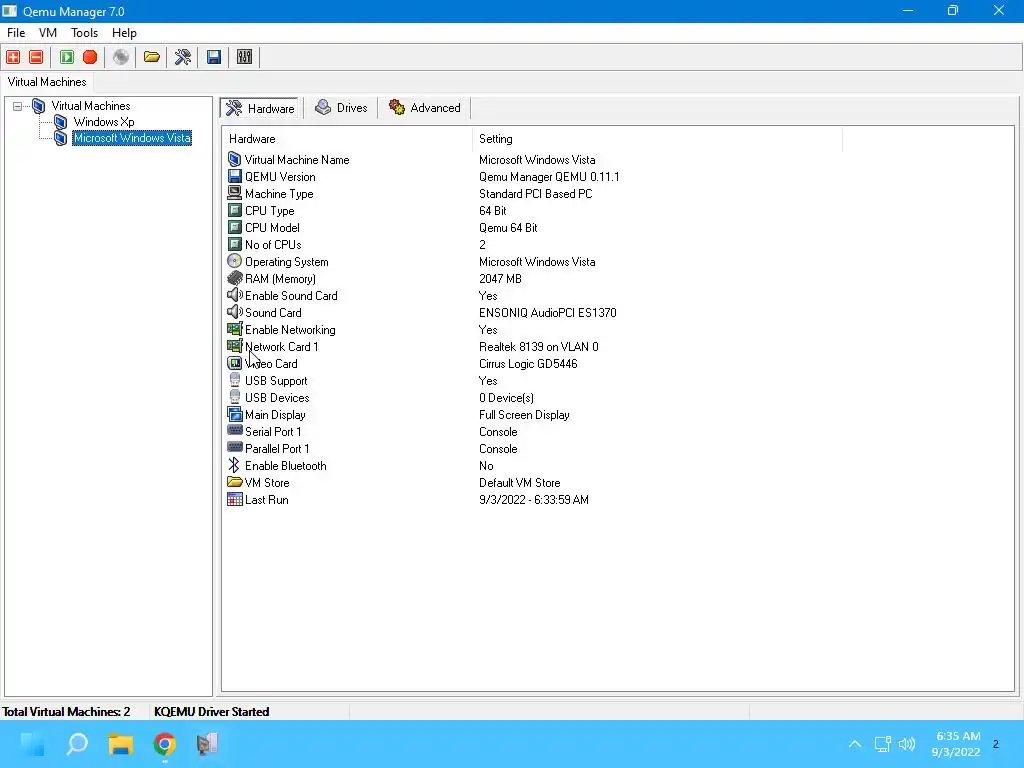Click the Virtual Machine Name row icon
The image size is (1024, 768).
click(x=234, y=159)
